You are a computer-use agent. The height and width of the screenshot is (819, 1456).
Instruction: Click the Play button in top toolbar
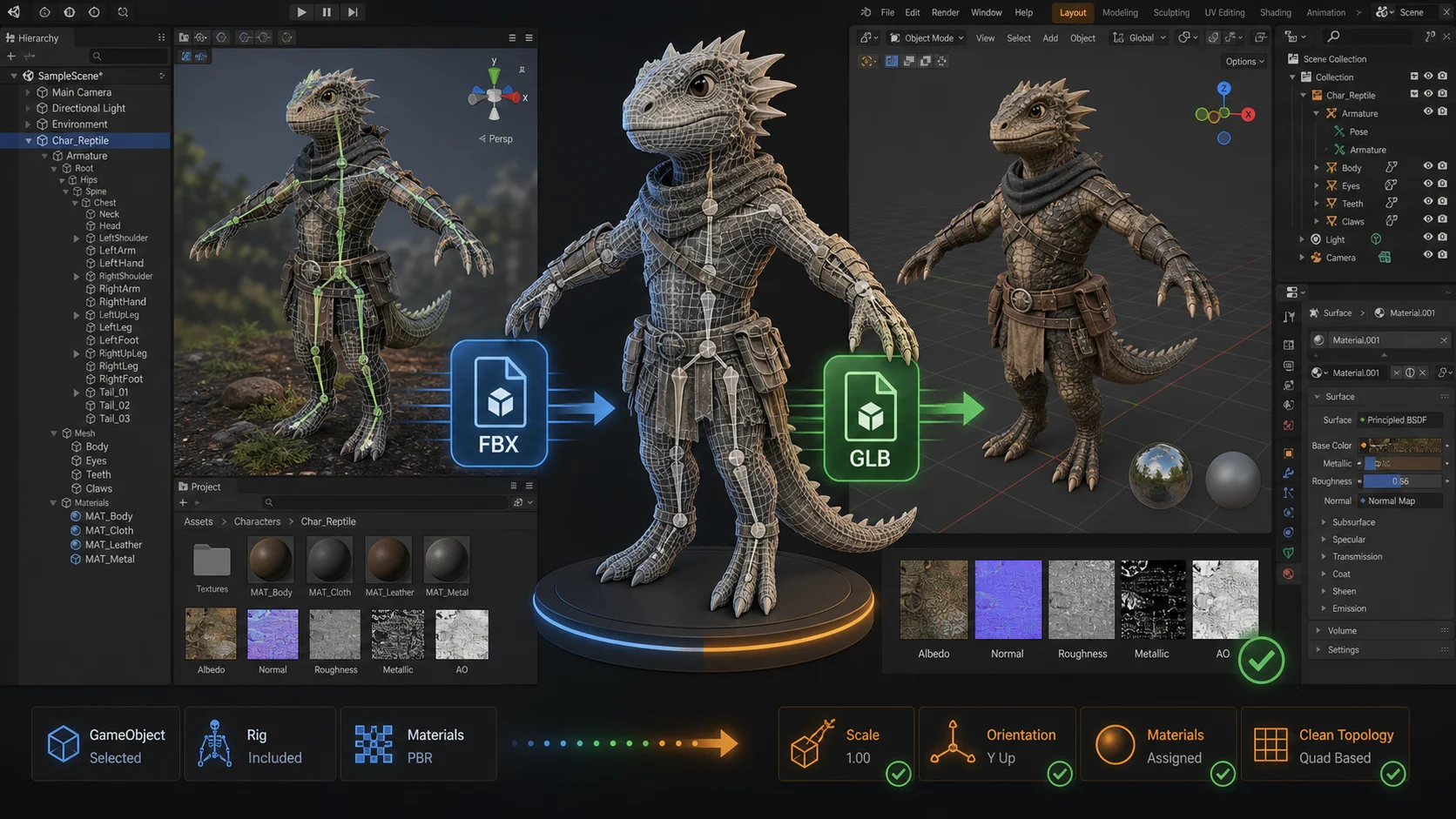tap(301, 12)
